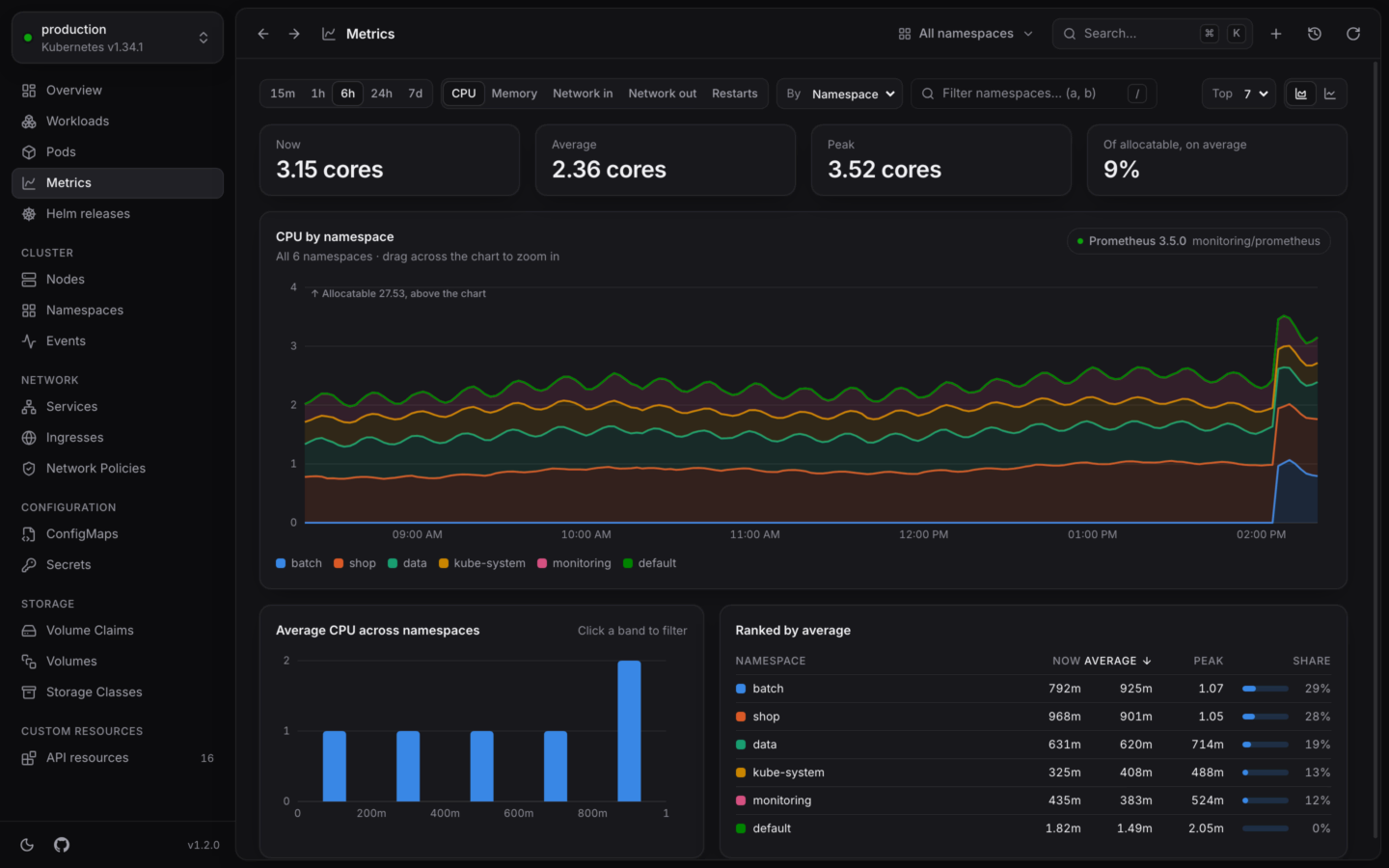Focus the Filter namespaces input field

click(x=1033, y=94)
